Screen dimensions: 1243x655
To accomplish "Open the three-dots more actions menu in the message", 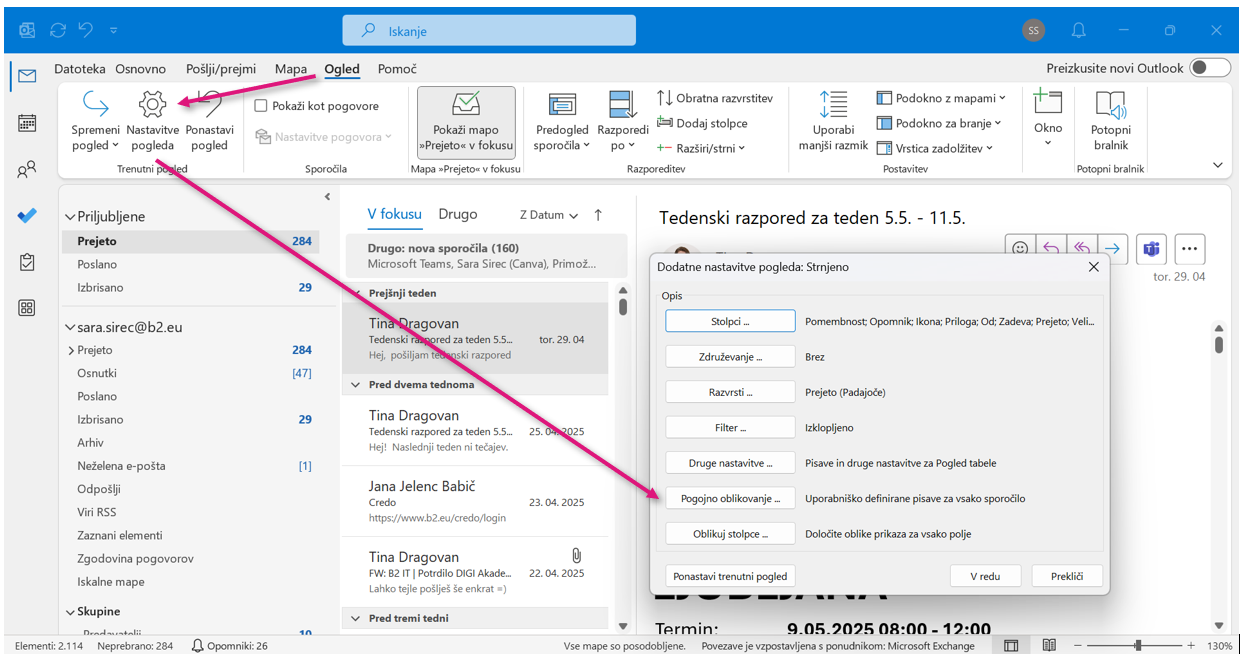I will coord(1190,248).
